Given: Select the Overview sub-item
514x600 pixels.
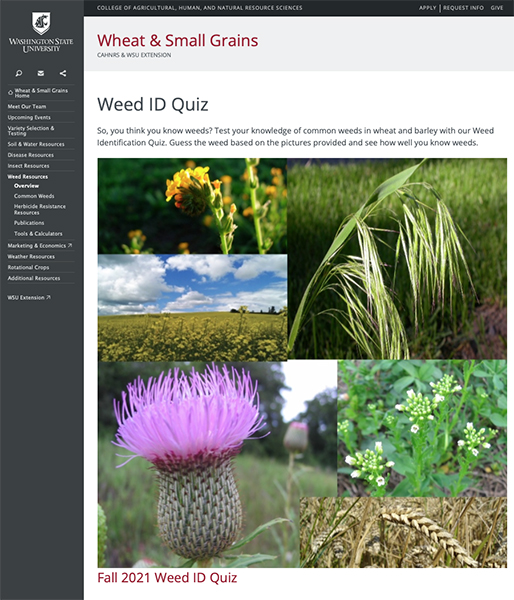Looking at the screenshot, I should pos(26,186).
